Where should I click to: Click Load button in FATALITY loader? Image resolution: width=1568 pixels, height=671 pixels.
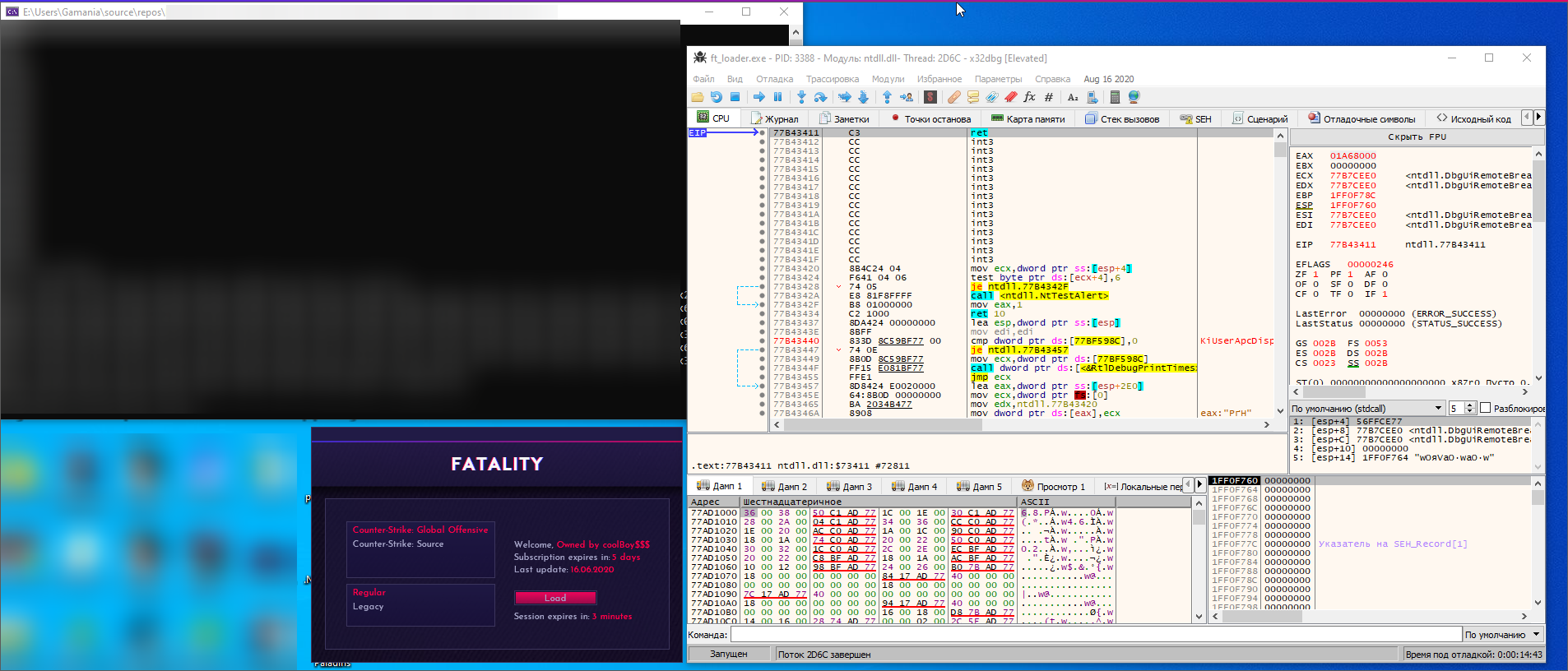tap(555, 598)
